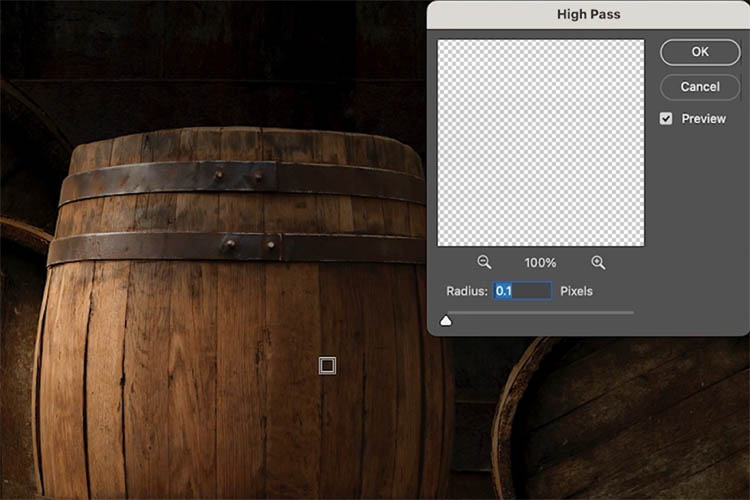Viewport: 750px width, 500px height.
Task: Click the rivets on the lower metal band
Action: pos(248,243)
